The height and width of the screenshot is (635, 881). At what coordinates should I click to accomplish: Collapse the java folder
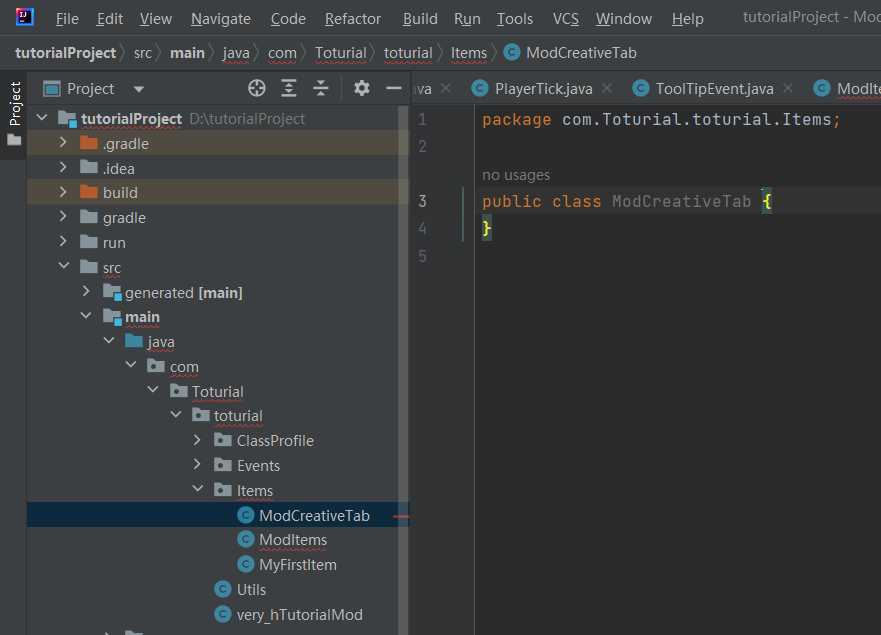click(x=108, y=341)
